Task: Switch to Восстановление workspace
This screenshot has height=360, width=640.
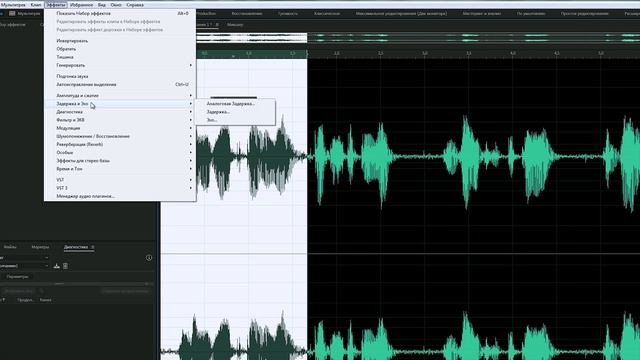Action: tap(247, 13)
